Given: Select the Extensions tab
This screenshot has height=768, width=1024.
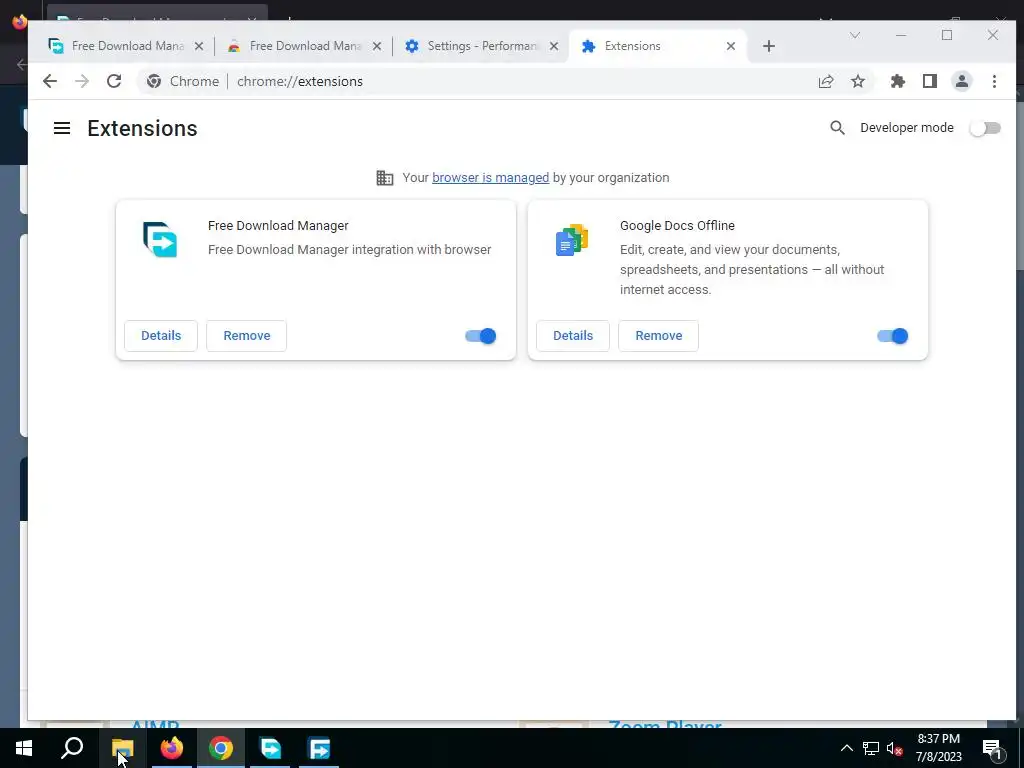Looking at the screenshot, I should point(658,46).
